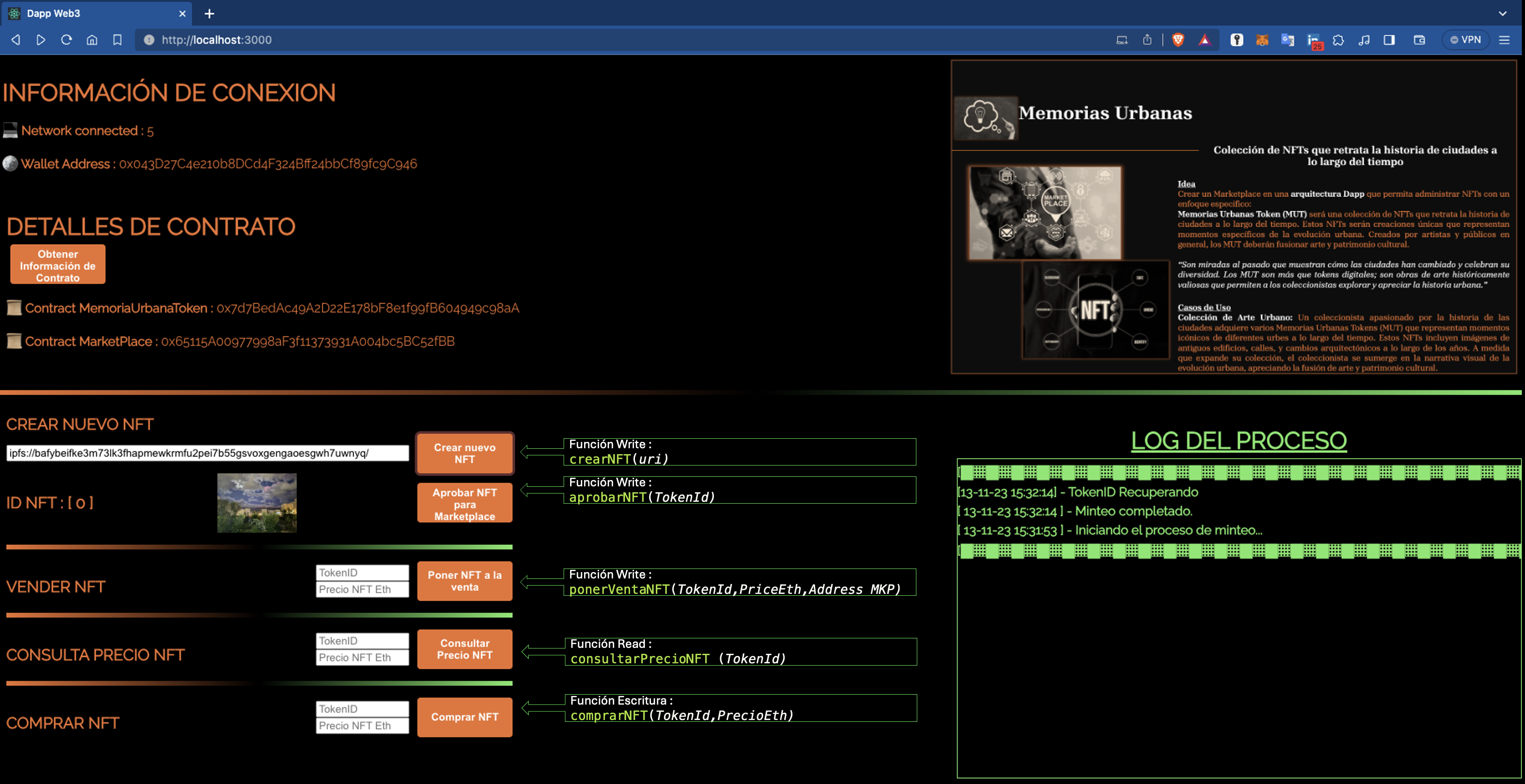Open Brave Rewards triangle icon
Viewport: 1525px width, 784px height.
tap(1206, 39)
